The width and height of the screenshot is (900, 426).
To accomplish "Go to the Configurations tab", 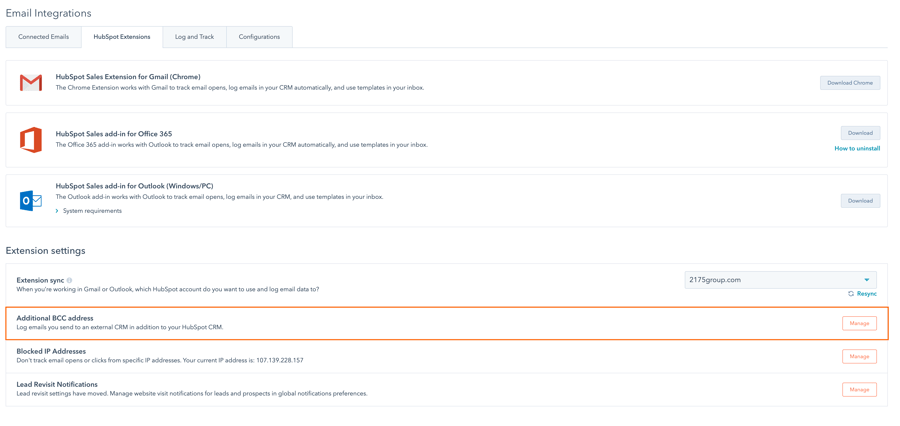I will (x=259, y=37).
